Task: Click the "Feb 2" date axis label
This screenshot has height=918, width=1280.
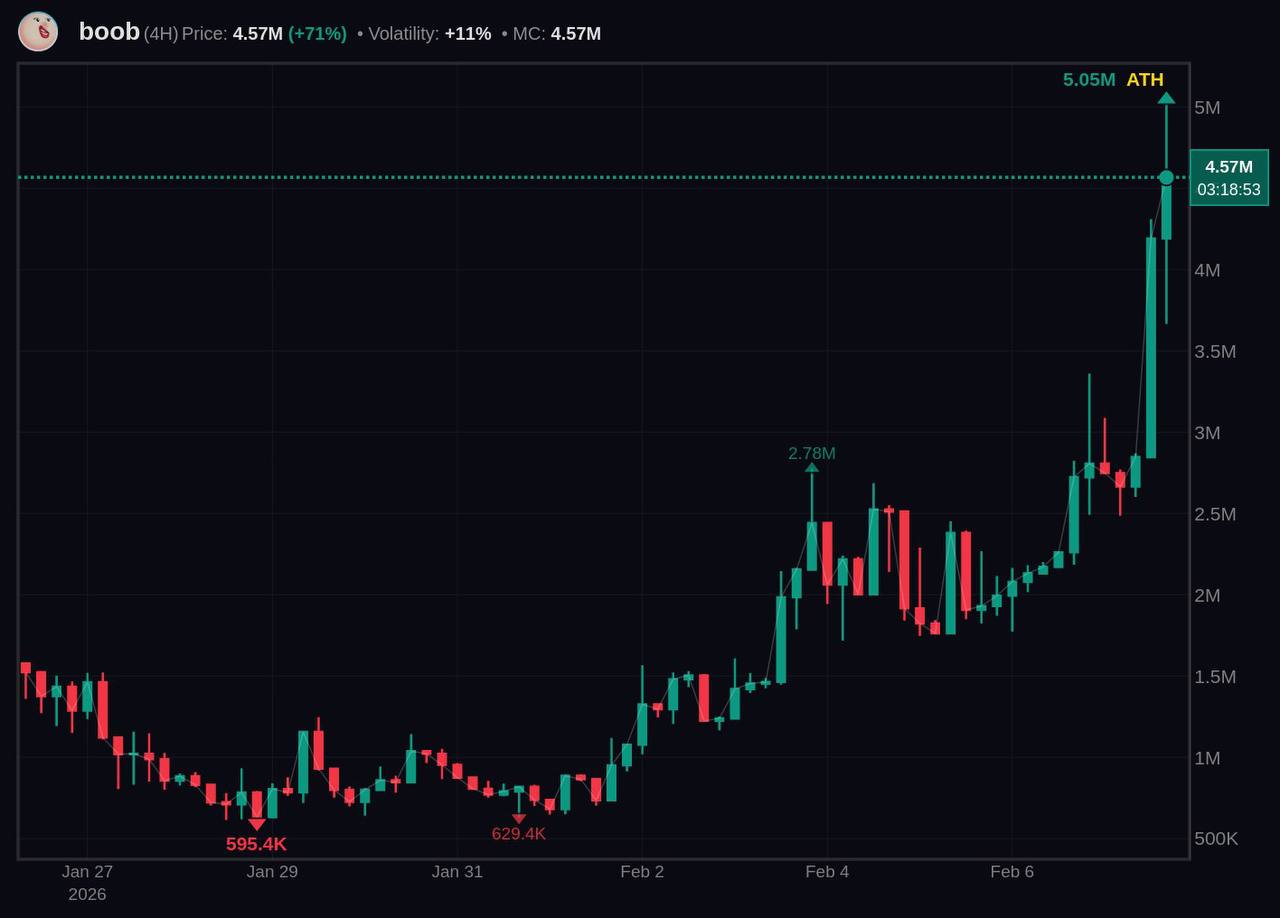Action: [642, 872]
